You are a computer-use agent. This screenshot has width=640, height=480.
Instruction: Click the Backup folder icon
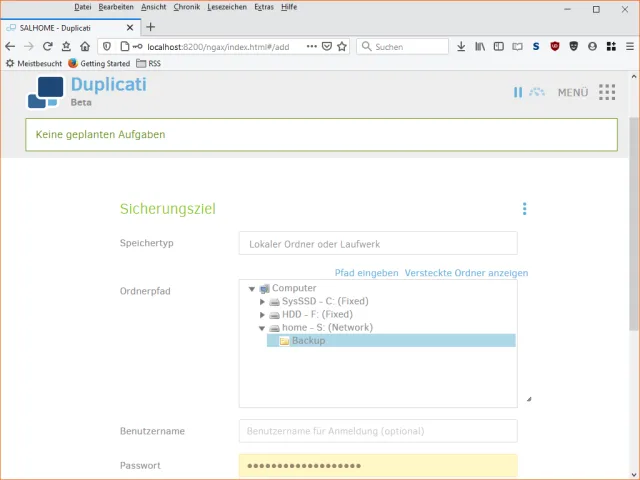click(x=284, y=341)
